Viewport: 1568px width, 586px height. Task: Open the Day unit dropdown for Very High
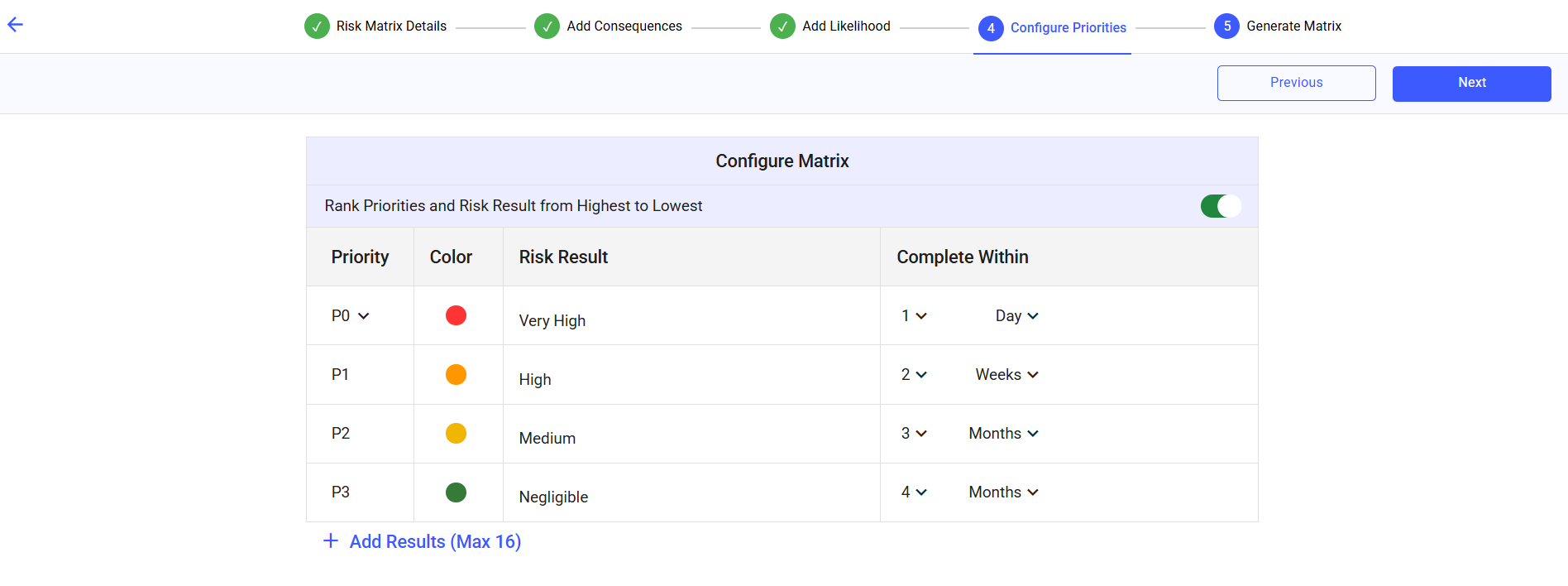1016,316
